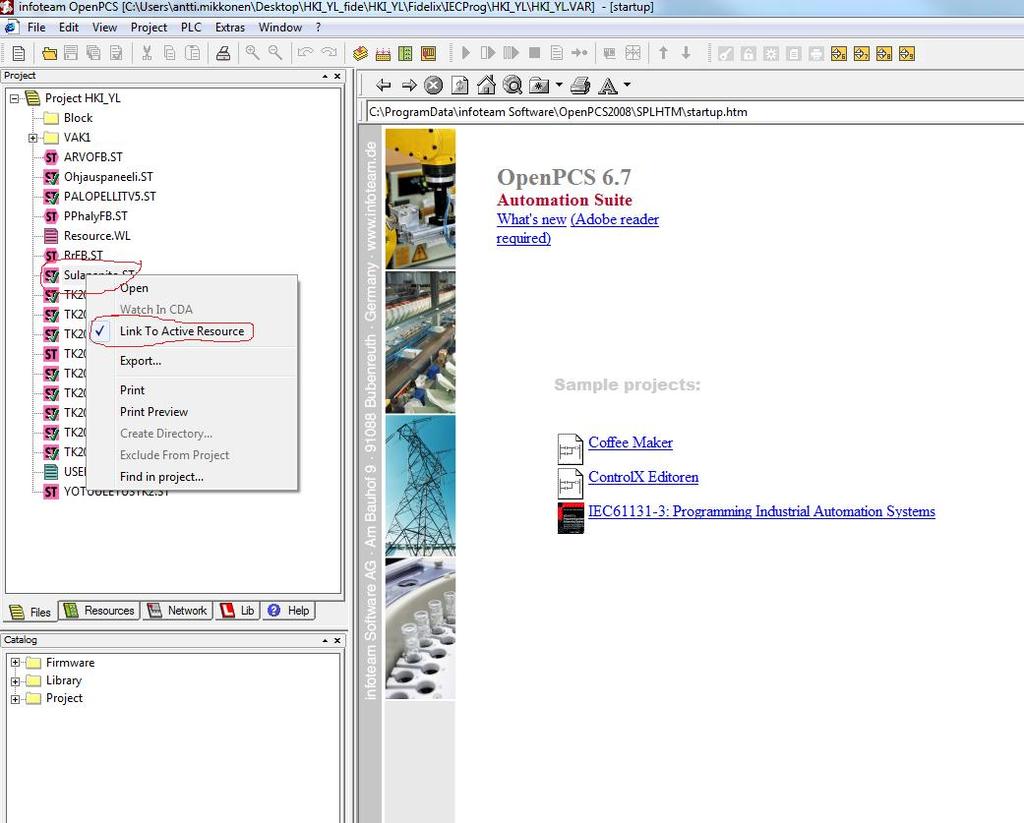The height and width of the screenshot is (823, 1024).
Task: Click the Catalog panel collapse arrow
Action: click(x=325, y=641)
